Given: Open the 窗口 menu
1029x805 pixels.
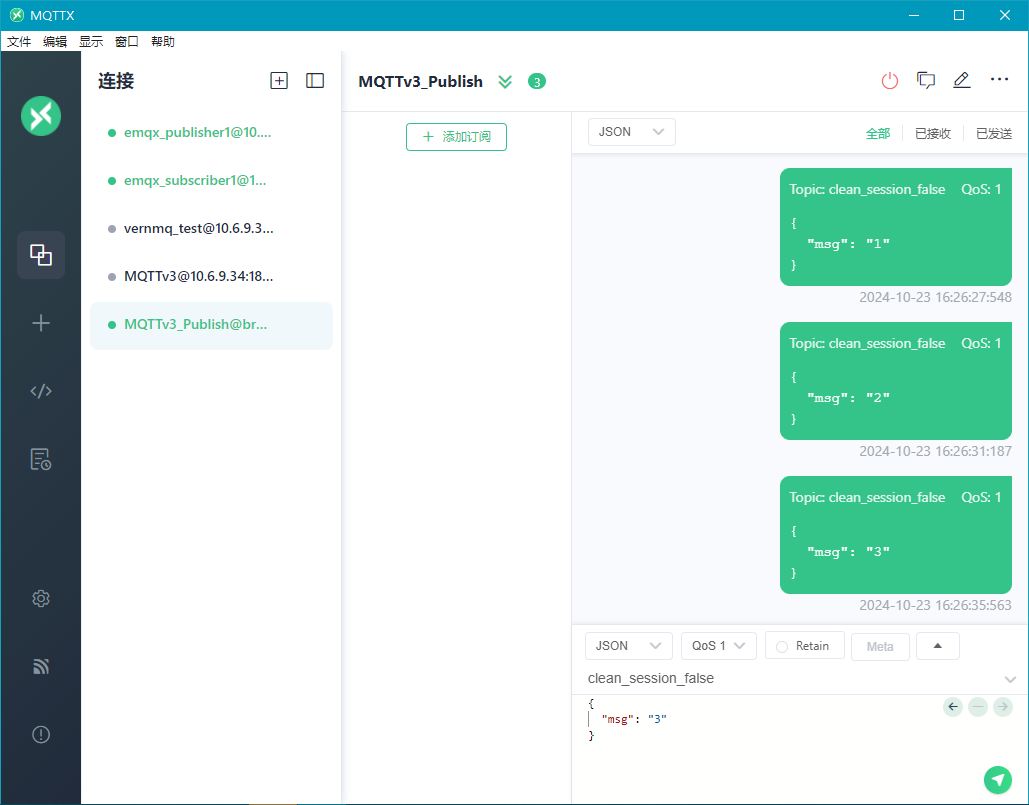Looking at the screenshot, I should click(127, 41).
